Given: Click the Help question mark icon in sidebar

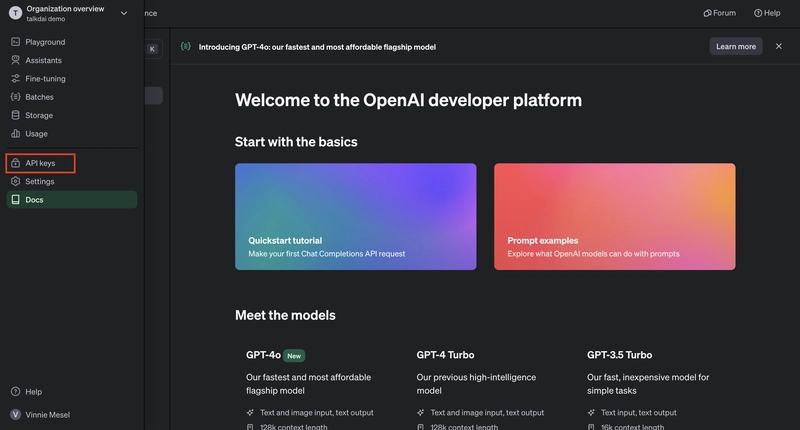Looking at the screenshot, I should pyautogui.click(x=15, y=392).
